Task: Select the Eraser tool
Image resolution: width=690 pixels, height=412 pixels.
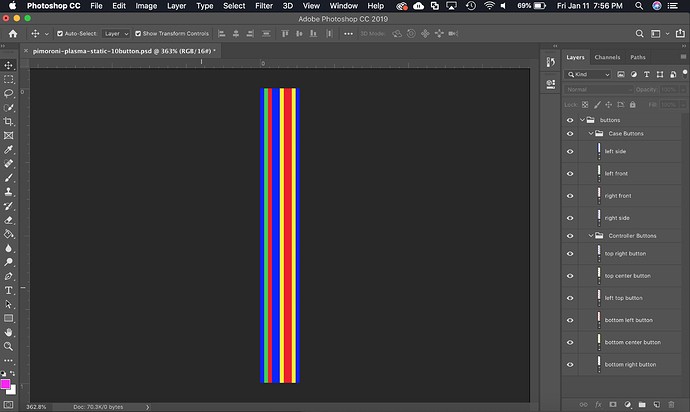Action: pyautogui.click(x=8, y=220)
